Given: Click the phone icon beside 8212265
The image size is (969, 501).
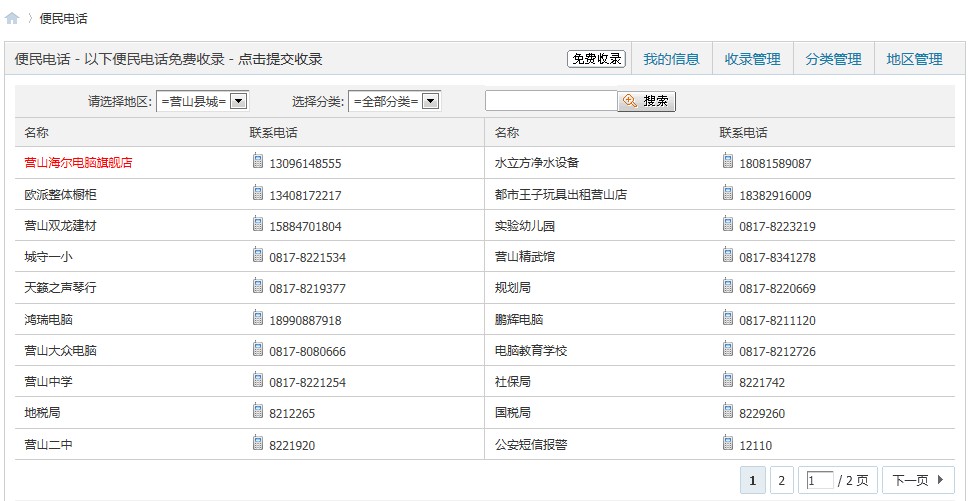Looking at the screenshot, I should (258, 411).
